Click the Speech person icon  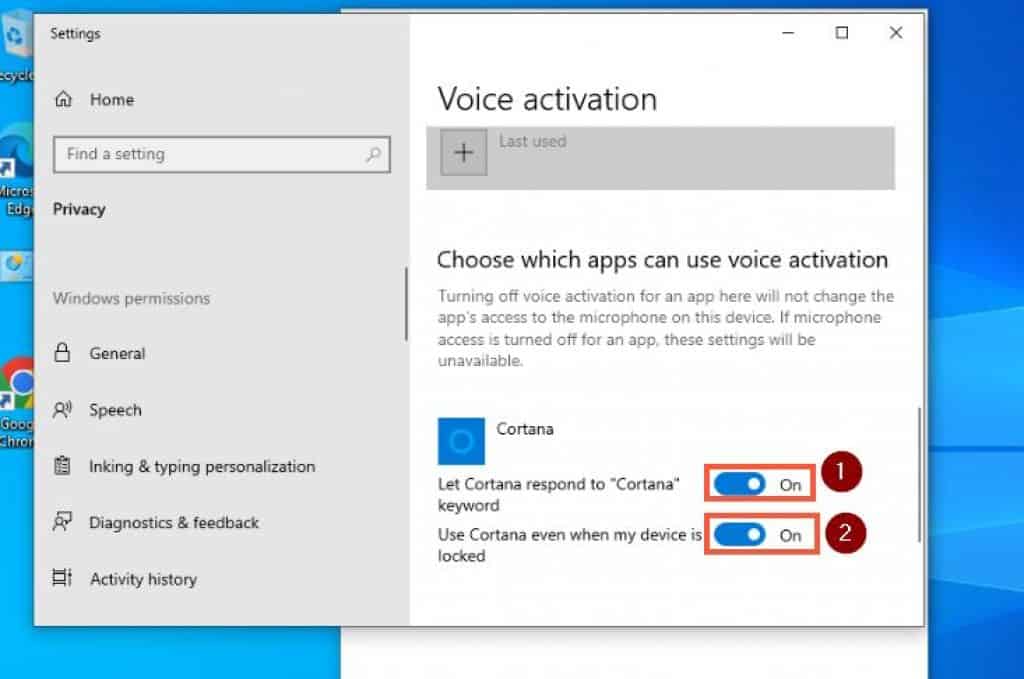(x=63, y=409)
